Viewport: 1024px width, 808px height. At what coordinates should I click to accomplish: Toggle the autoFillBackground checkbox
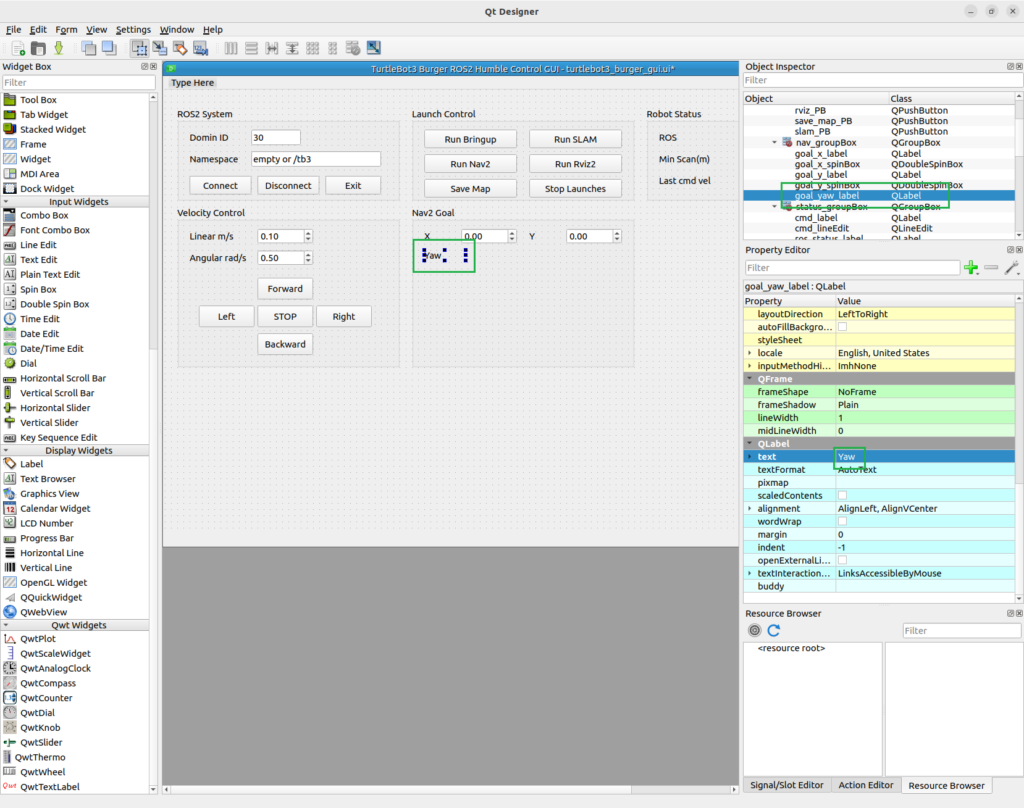coord(842,327)
